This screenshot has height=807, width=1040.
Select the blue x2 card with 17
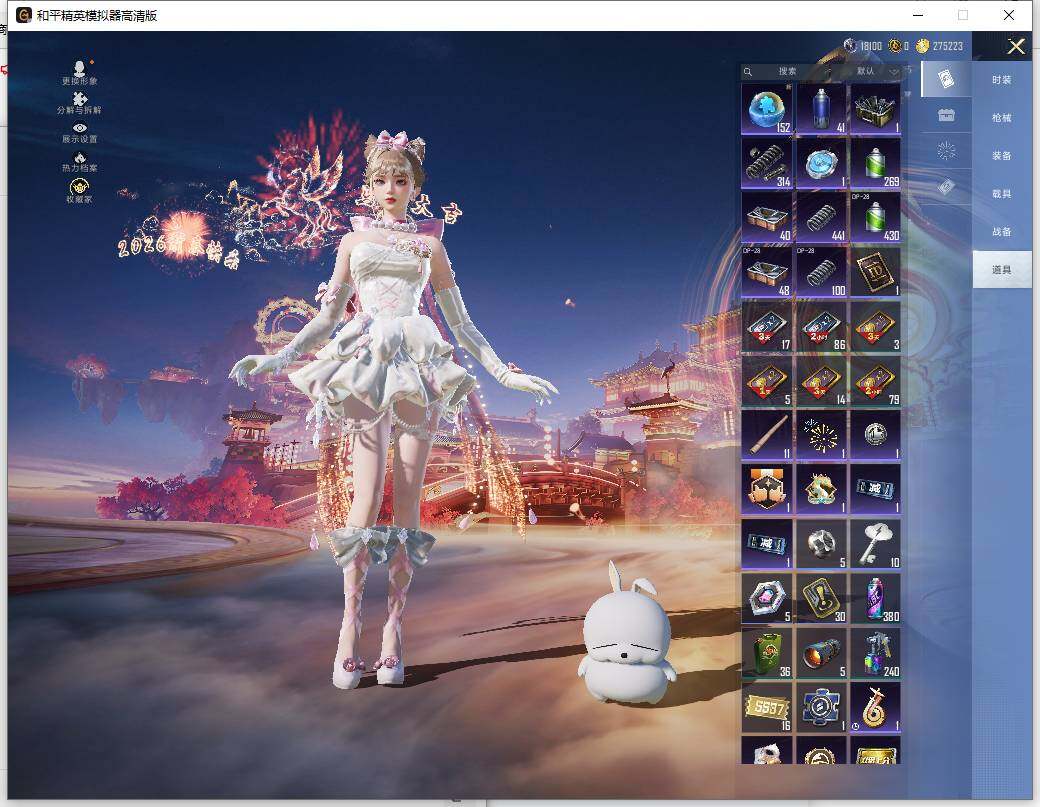pyautogui.click(x=767, y=326)
